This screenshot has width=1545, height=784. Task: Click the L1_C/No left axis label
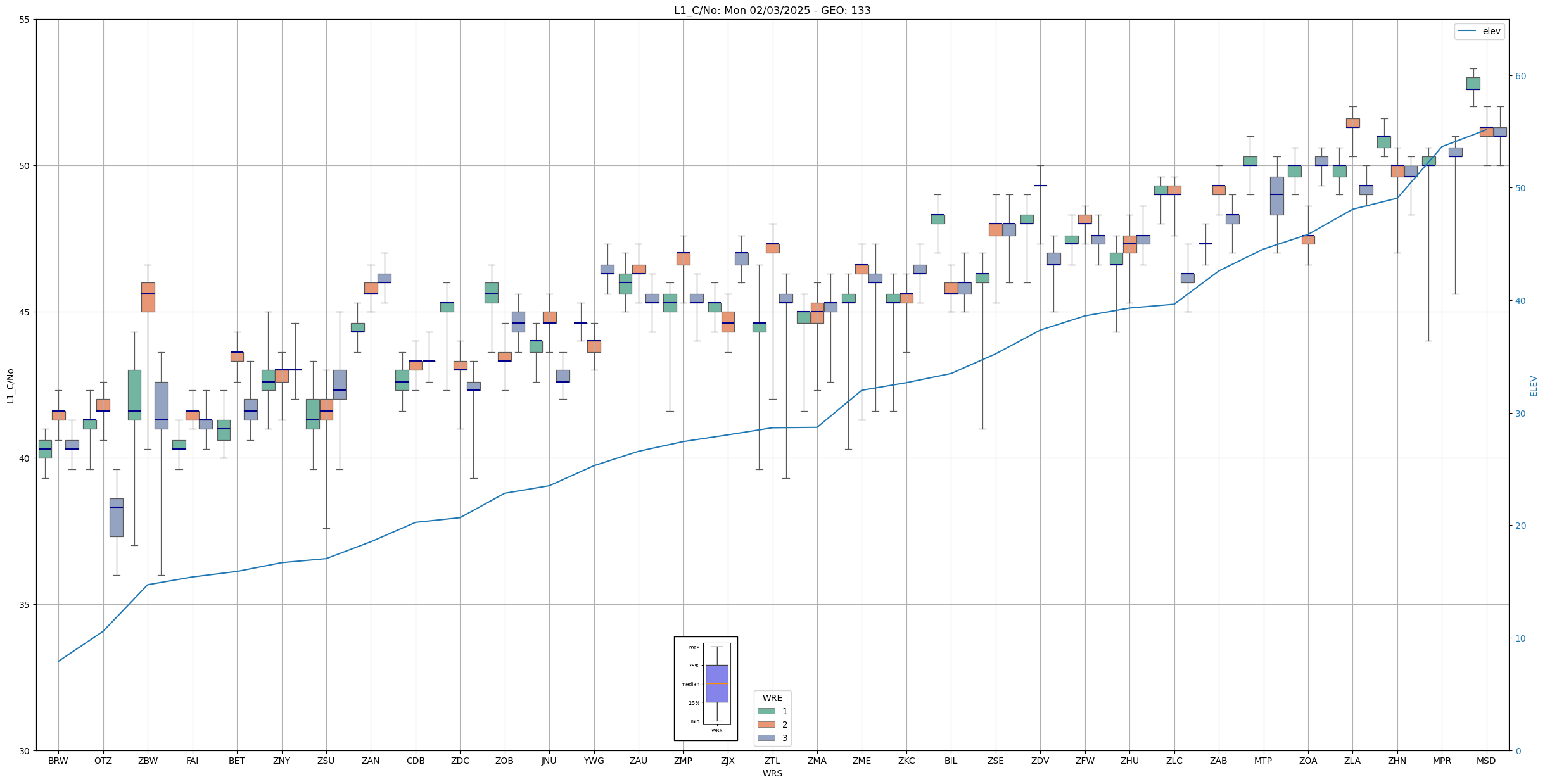(x=10, y=386)
